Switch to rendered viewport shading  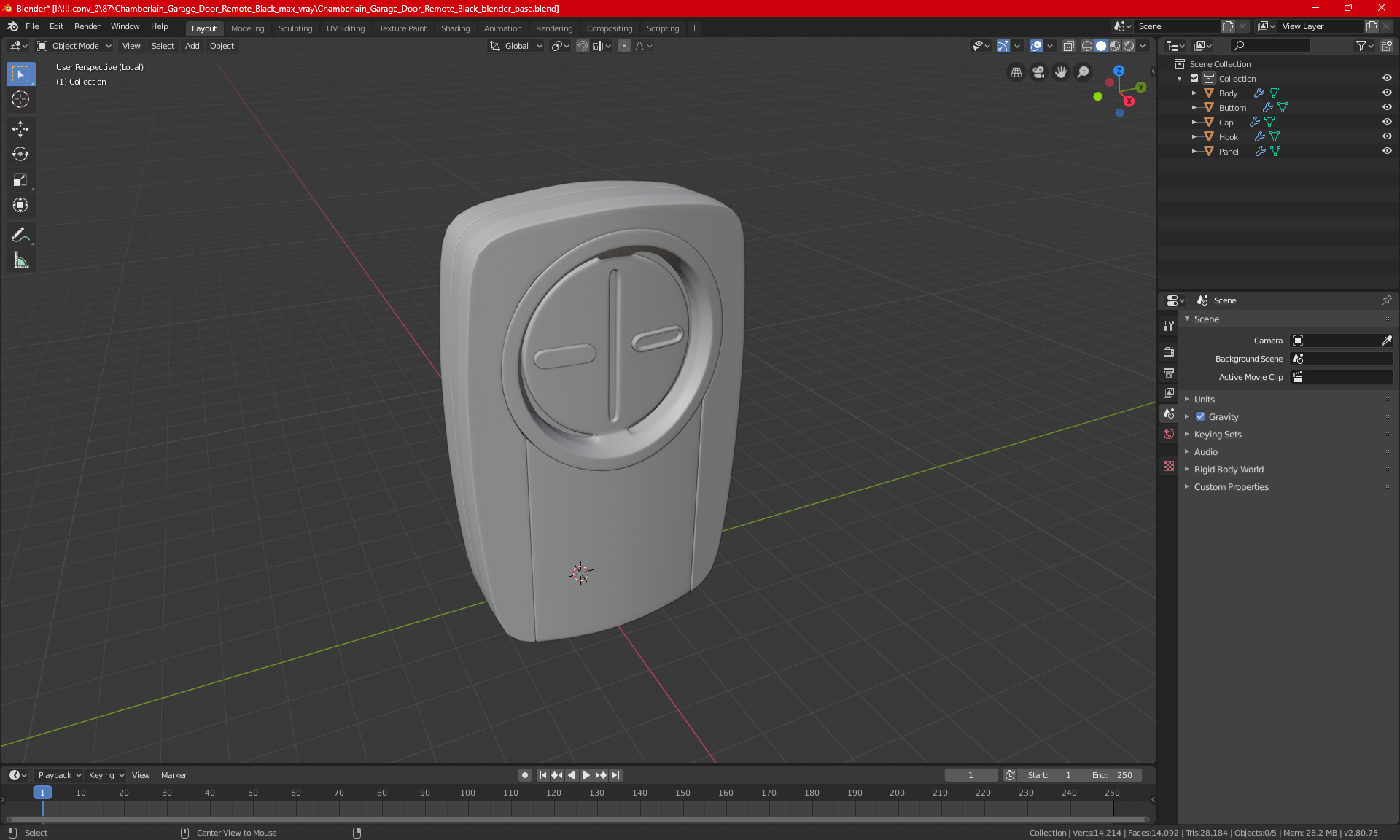pos(1129,46)
